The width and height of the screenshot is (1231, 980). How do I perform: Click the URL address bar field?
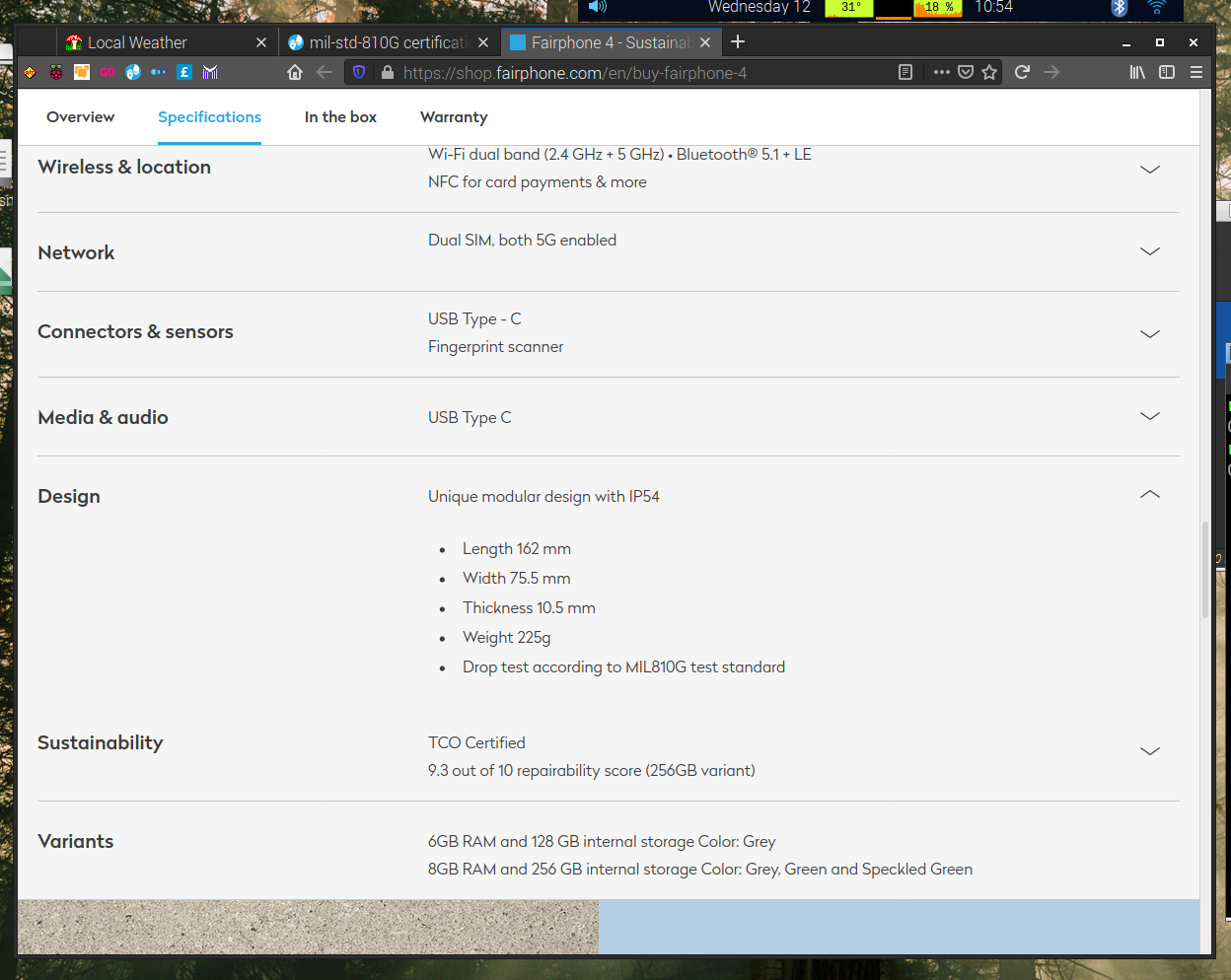631,73
